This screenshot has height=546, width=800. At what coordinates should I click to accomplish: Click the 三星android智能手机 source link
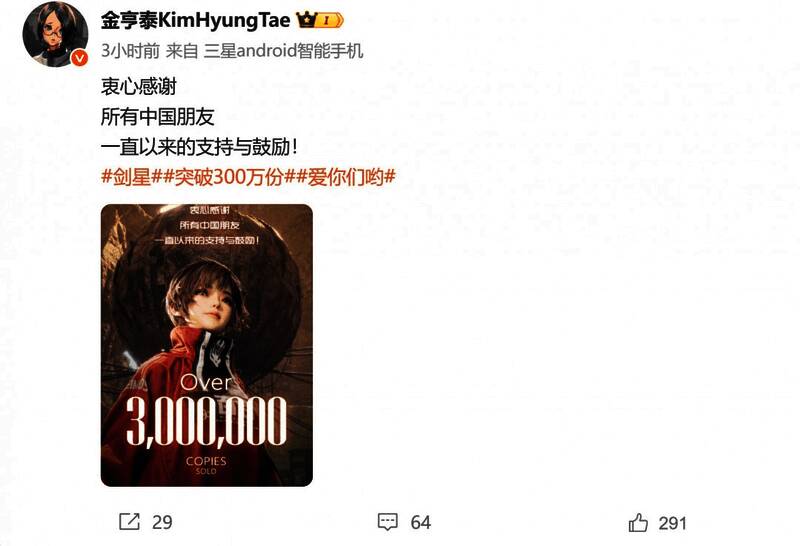[x=283, y=51]
